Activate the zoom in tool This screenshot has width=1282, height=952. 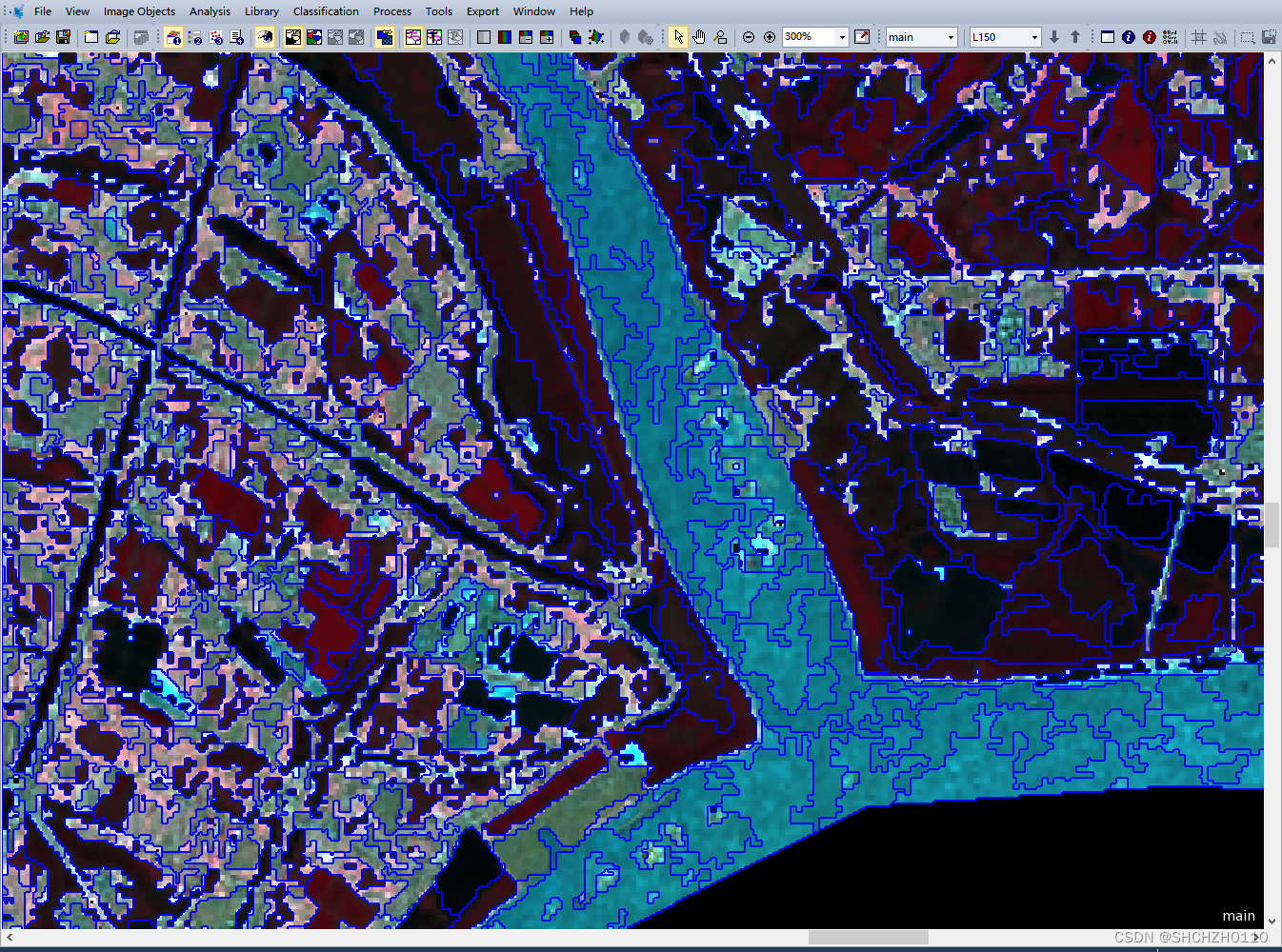770,37
